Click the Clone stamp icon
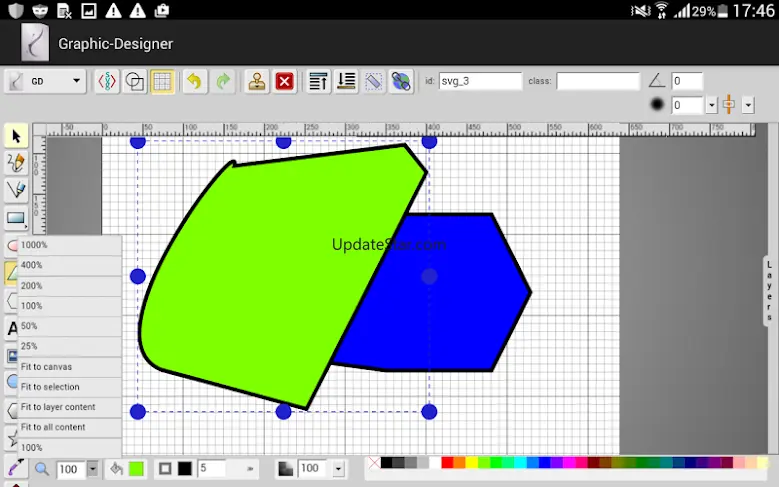This screenshot has height=487, width=779. pos(257,82)
